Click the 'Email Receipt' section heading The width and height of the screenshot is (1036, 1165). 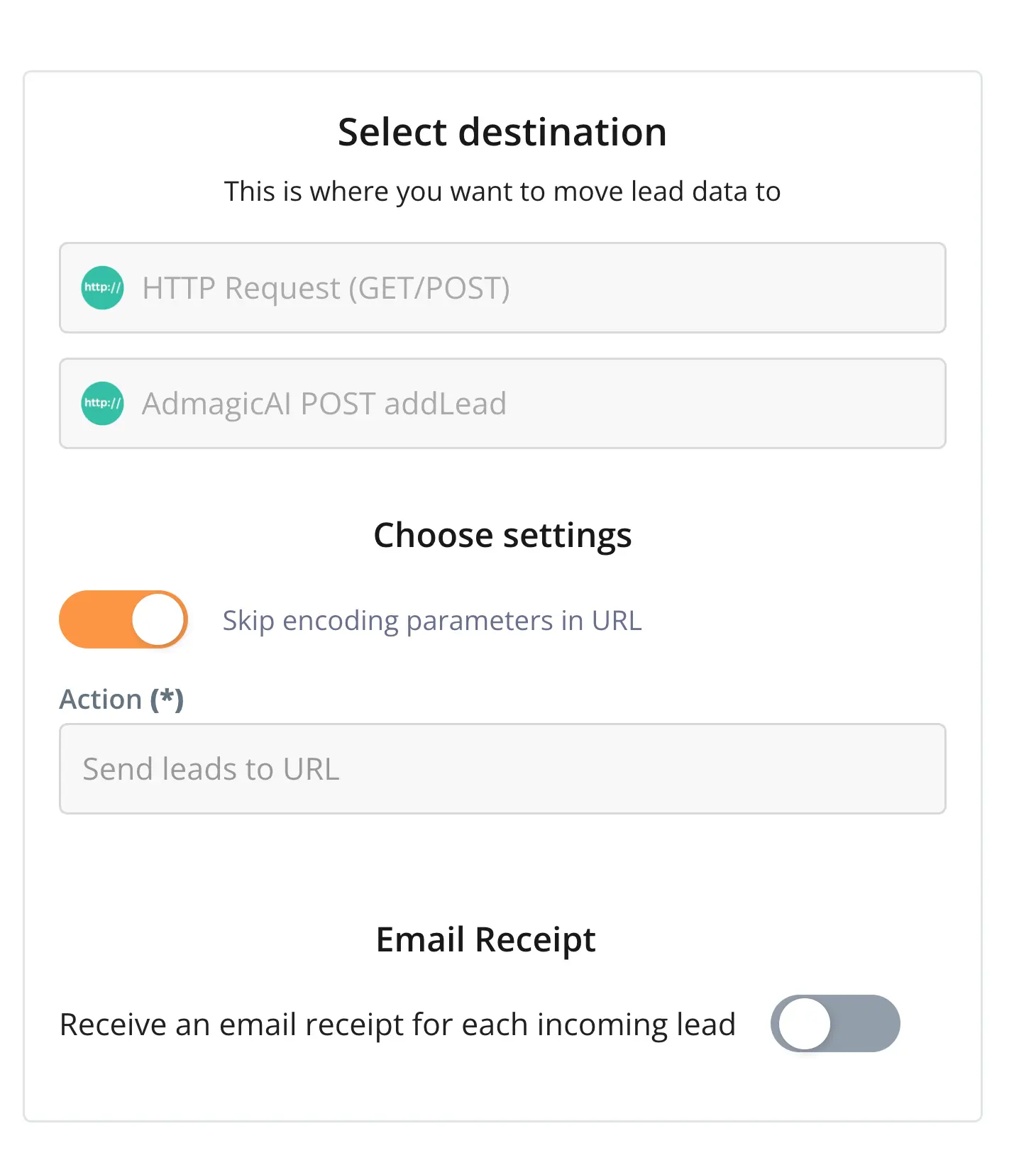(x=485, y=939)
